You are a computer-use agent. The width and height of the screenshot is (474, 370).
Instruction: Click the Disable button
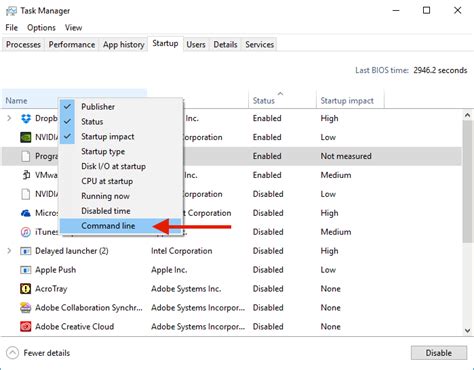tap(439, 353)
